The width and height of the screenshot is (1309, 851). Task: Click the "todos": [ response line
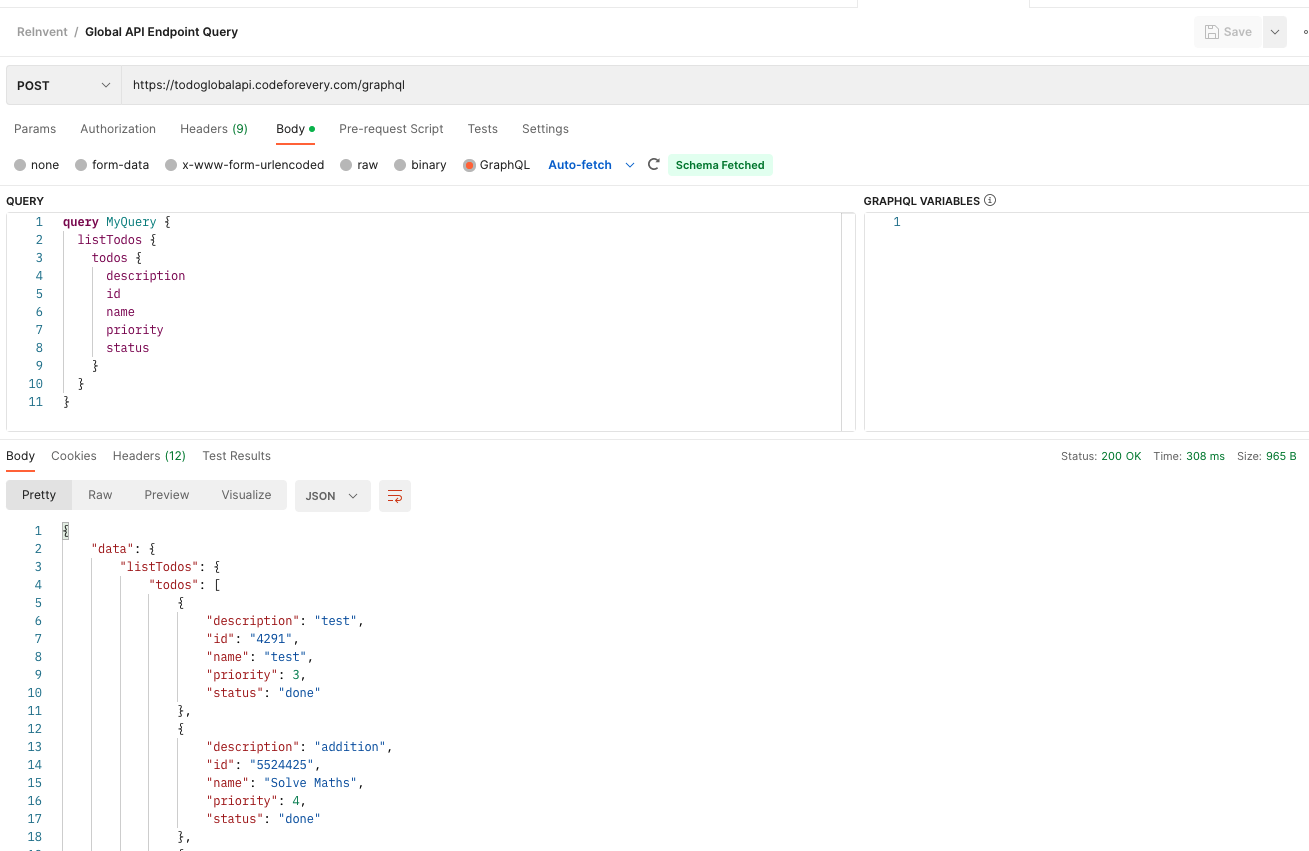click(185, 585)
